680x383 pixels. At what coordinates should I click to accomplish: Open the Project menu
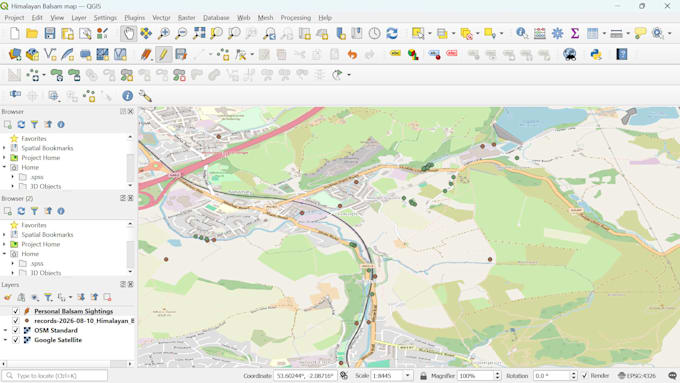tap(14, 18)
